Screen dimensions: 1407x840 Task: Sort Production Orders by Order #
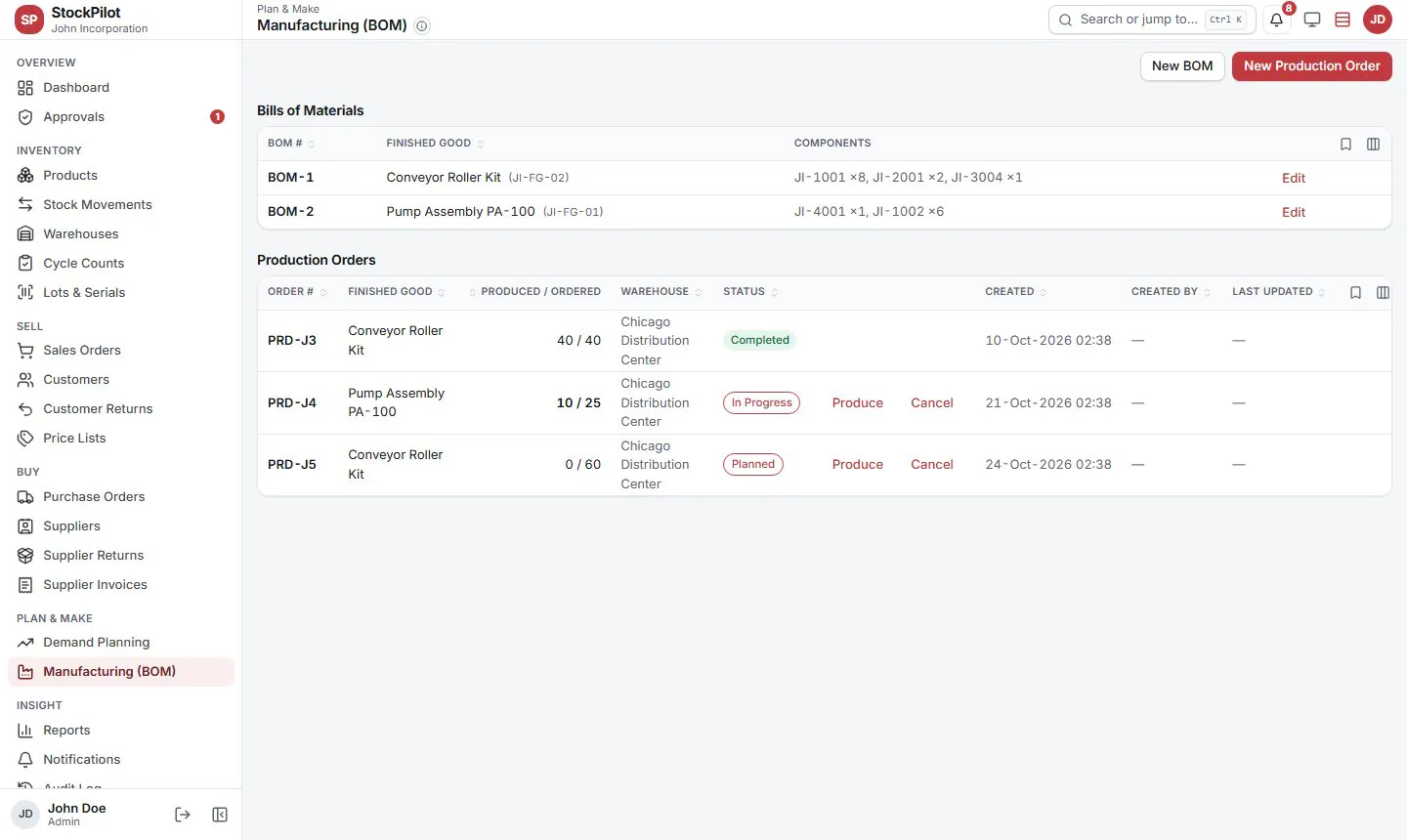(297, 292)
